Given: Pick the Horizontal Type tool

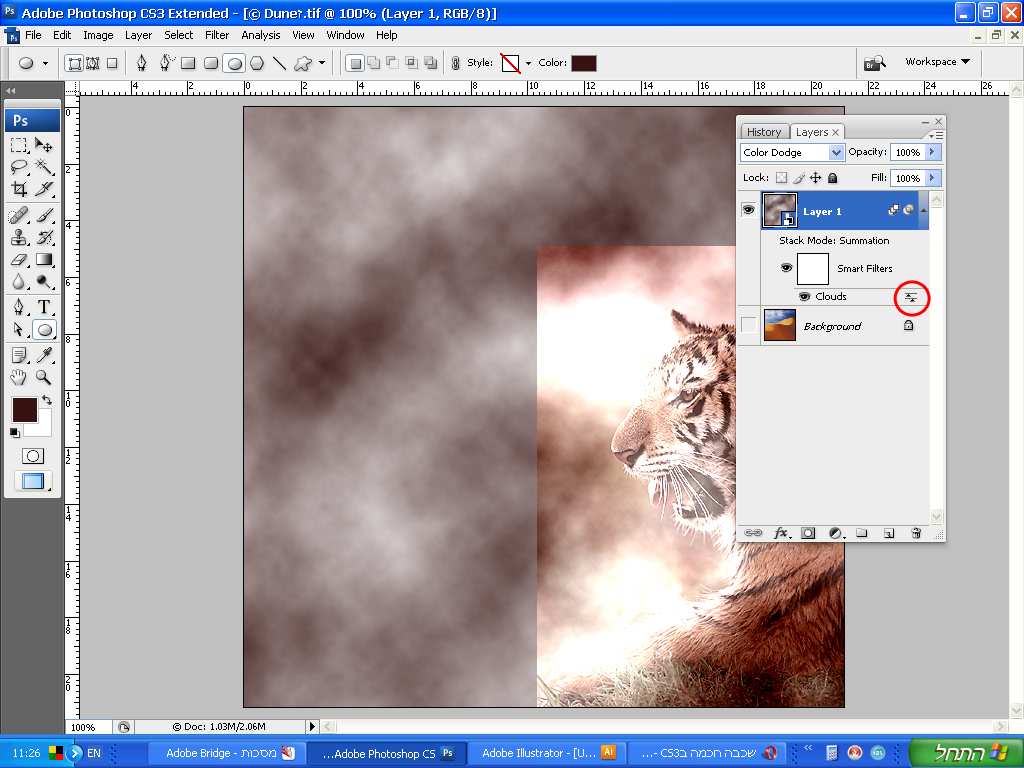Looking at the screenshot, I should [x=44, y=306].
